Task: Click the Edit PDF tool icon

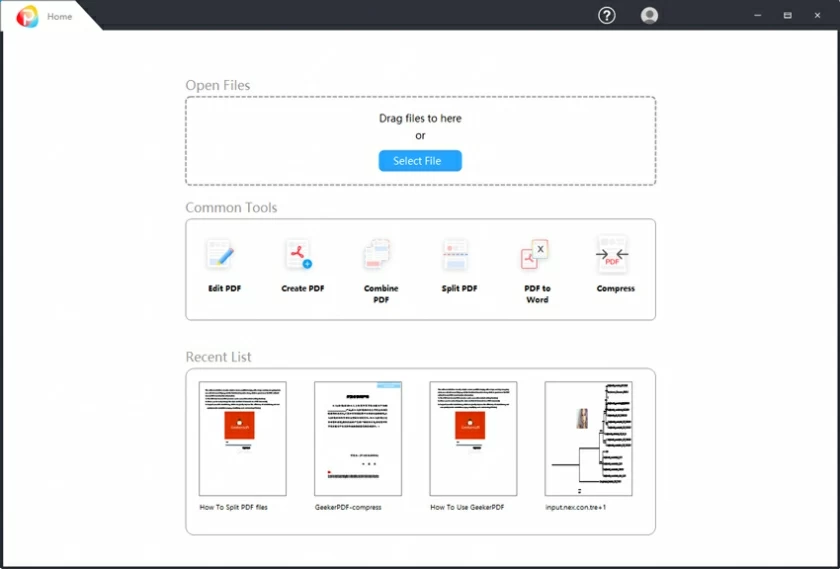Action: pyautogui.click(x=220, y=254)
